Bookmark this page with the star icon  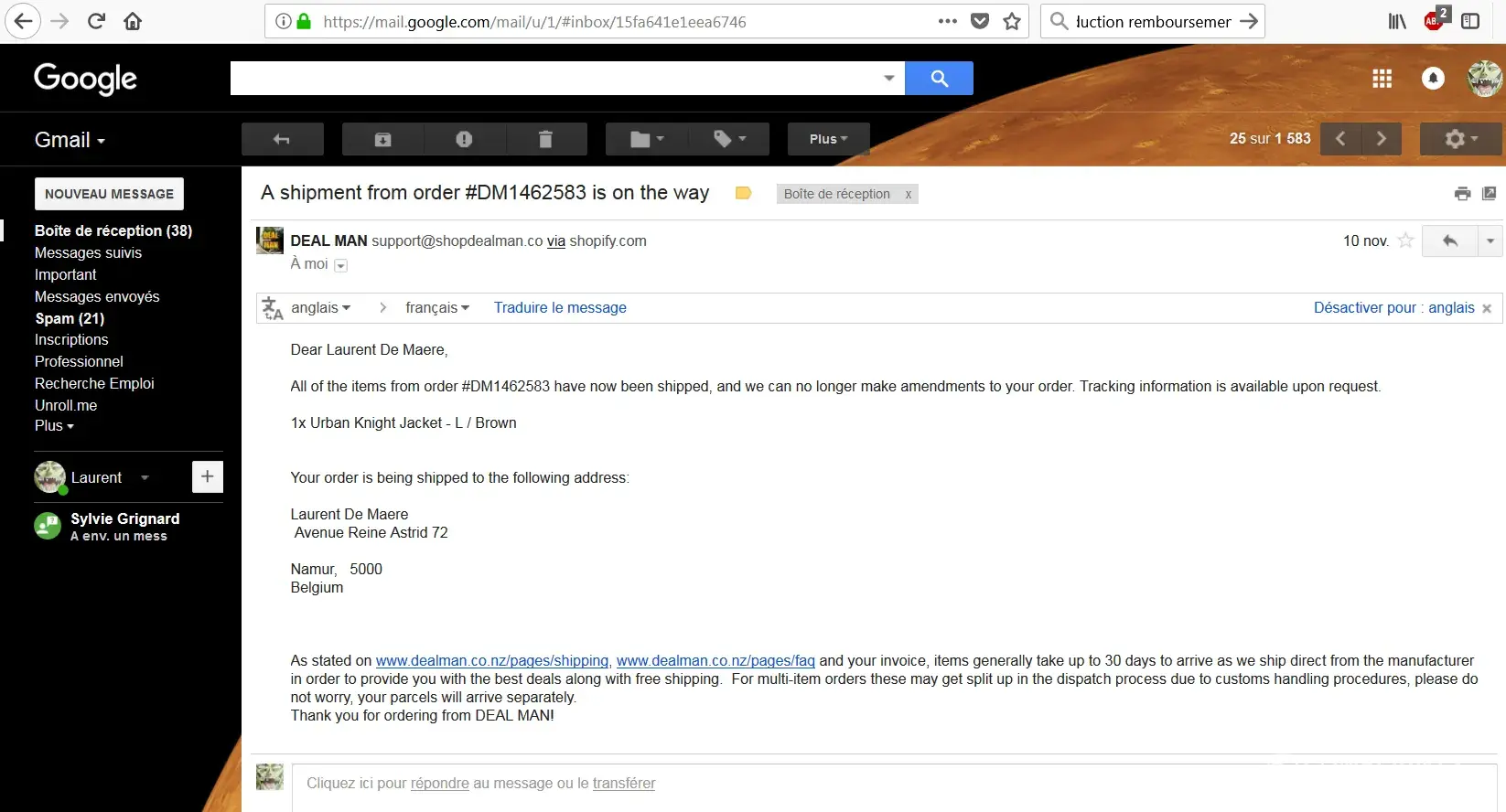coord(1012,21)
